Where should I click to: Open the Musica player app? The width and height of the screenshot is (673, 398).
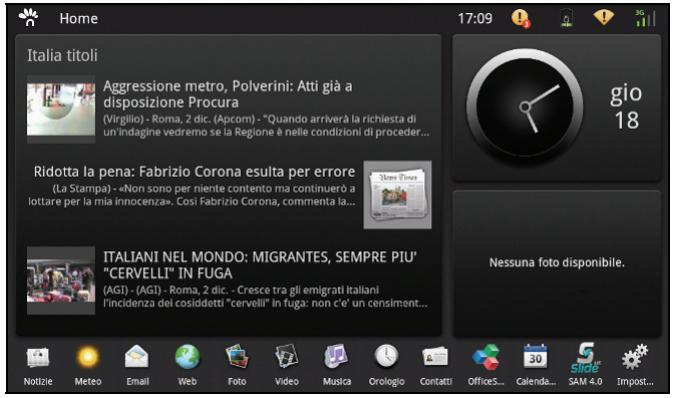[336, 365]
